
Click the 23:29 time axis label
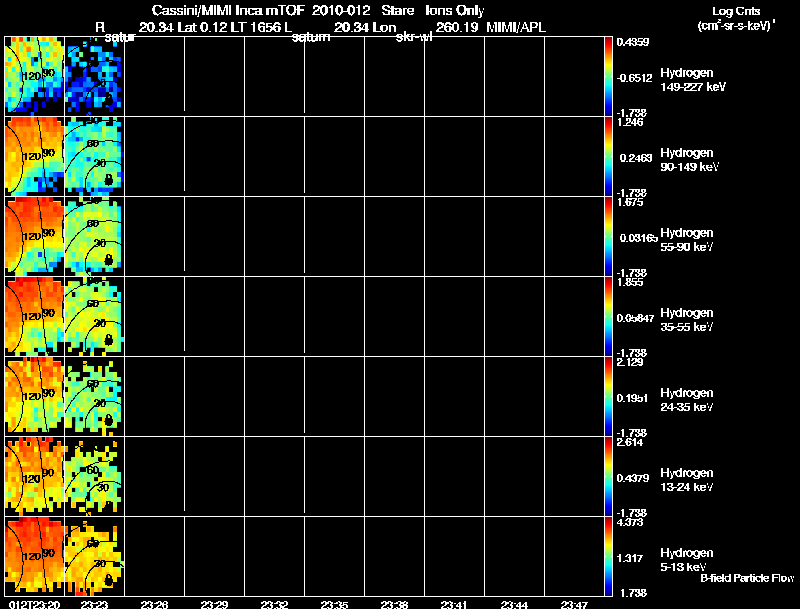point(214,605)
